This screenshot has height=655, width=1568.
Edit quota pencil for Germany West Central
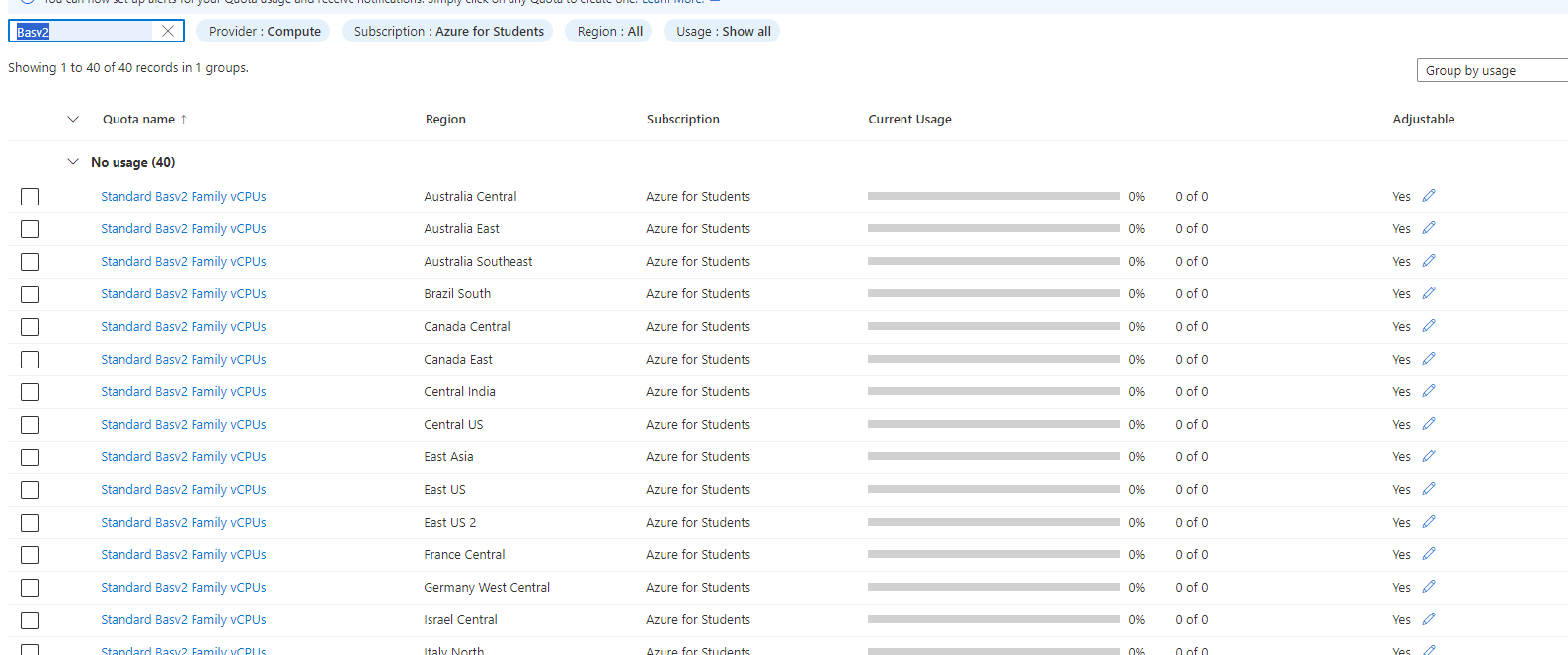(x=1429, y=587)
